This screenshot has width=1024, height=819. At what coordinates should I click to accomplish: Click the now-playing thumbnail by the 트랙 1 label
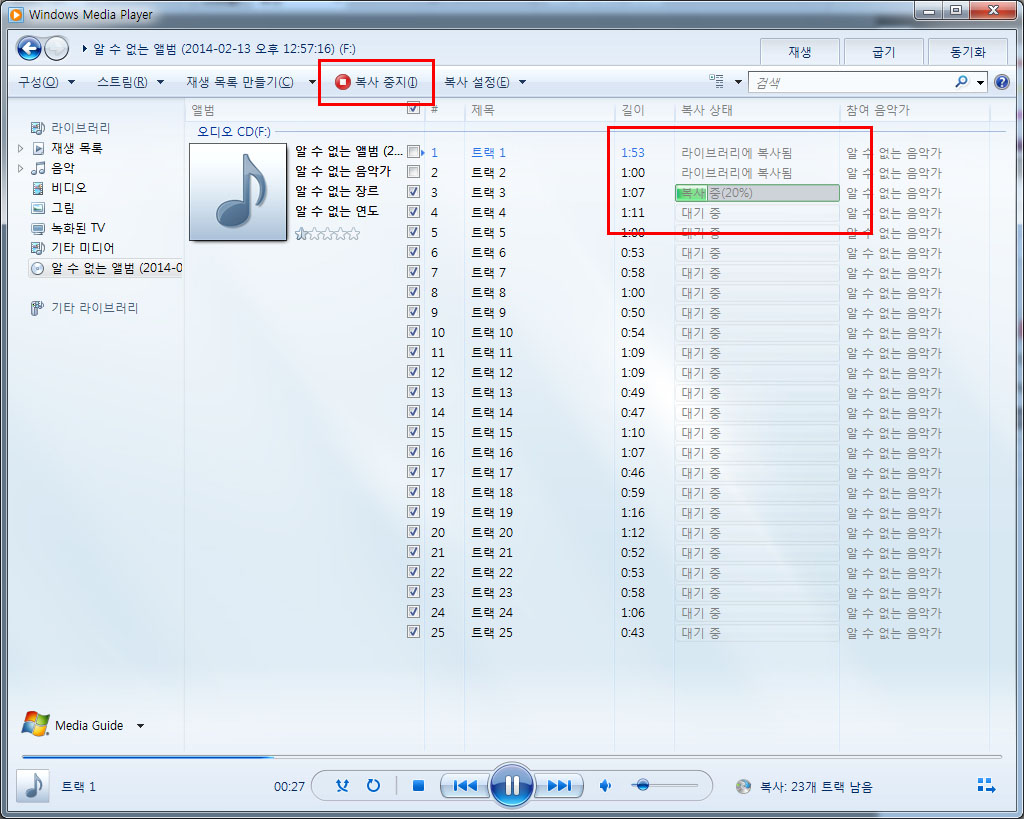tap(33, 786)
